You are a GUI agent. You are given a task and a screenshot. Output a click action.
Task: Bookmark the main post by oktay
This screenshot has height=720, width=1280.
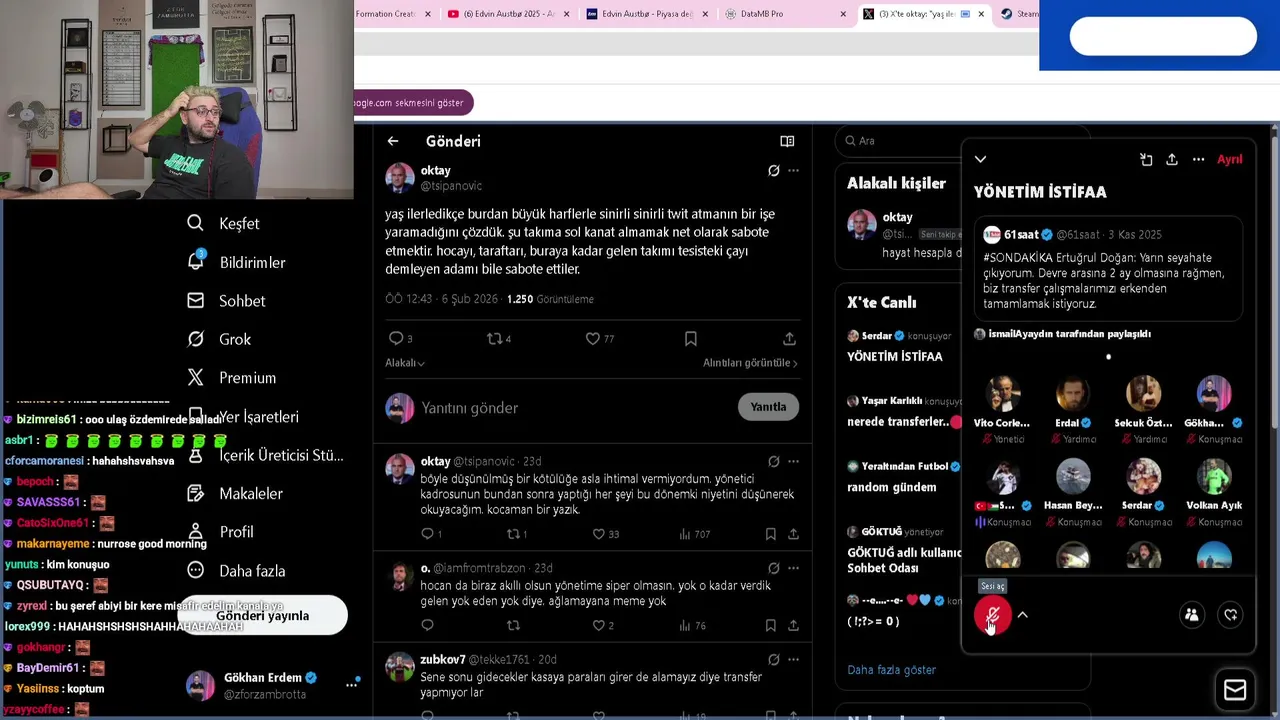(x=690, y=339)
